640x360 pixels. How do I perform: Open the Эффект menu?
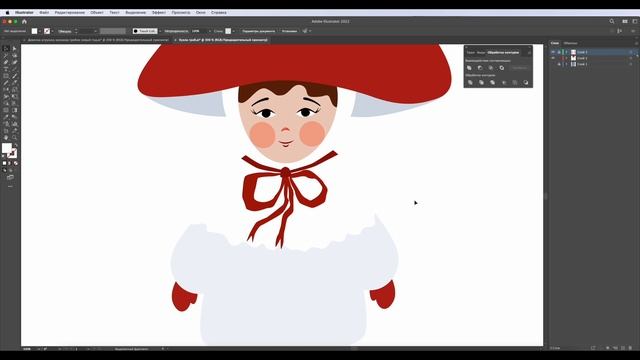tap(159, 13)
